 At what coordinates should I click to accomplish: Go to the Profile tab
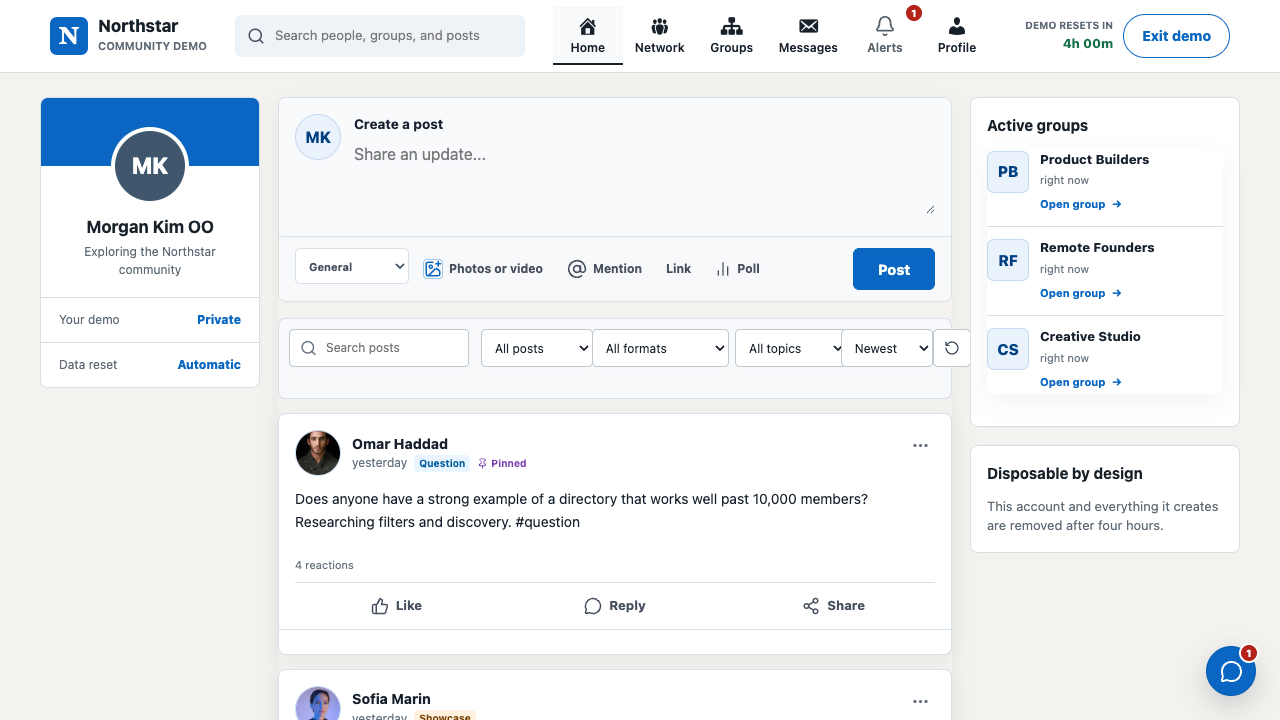pos(957,36)
